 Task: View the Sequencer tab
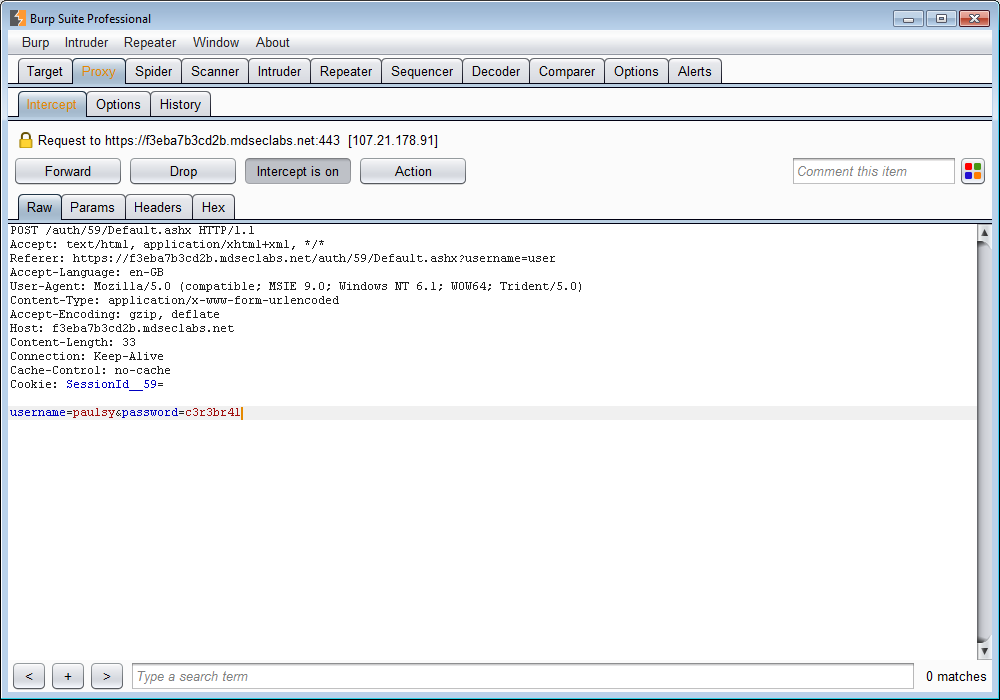pos(422,71)
